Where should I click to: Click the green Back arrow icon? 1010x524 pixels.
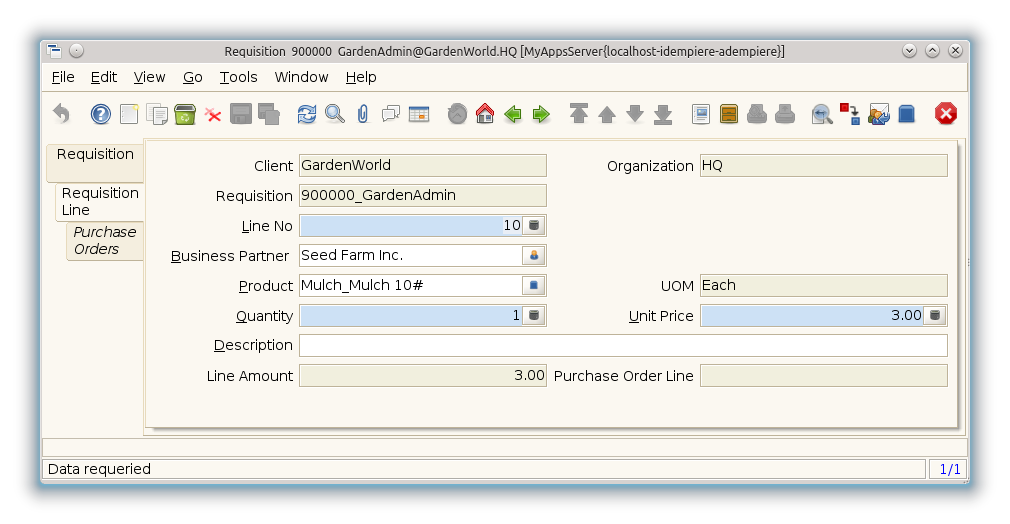pyautogui.click(x=513, y=114)
